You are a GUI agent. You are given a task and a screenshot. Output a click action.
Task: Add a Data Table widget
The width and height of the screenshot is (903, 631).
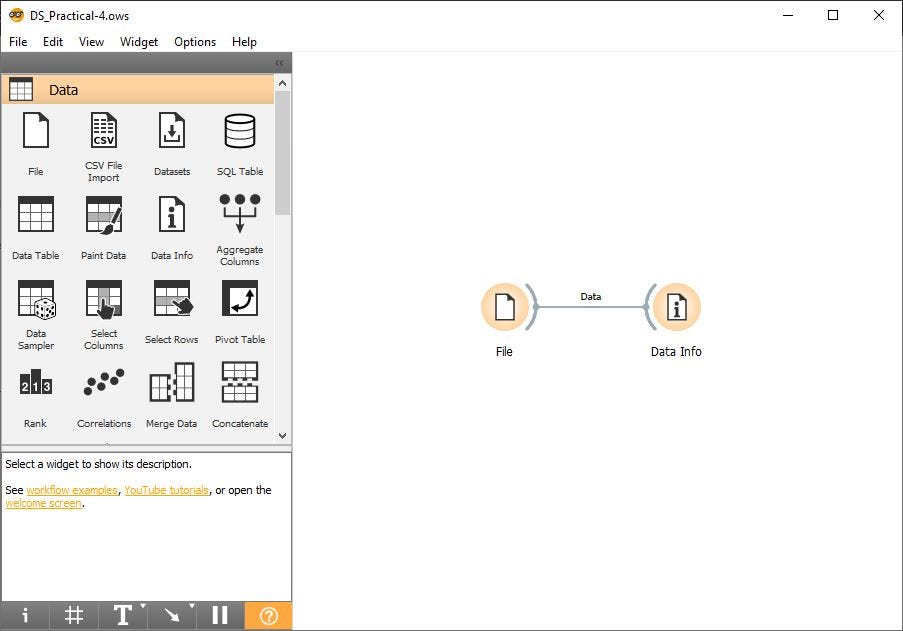[x=36, y=227]
